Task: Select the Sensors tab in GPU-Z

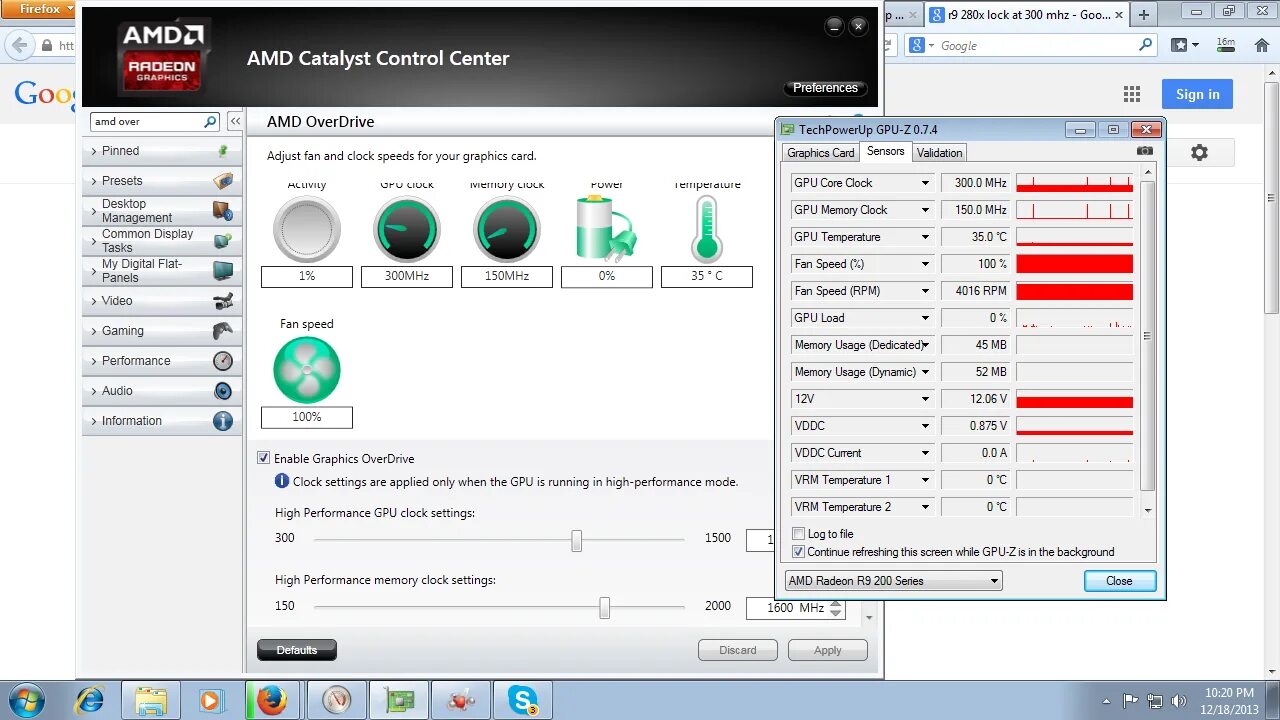Action: (885, 151)
